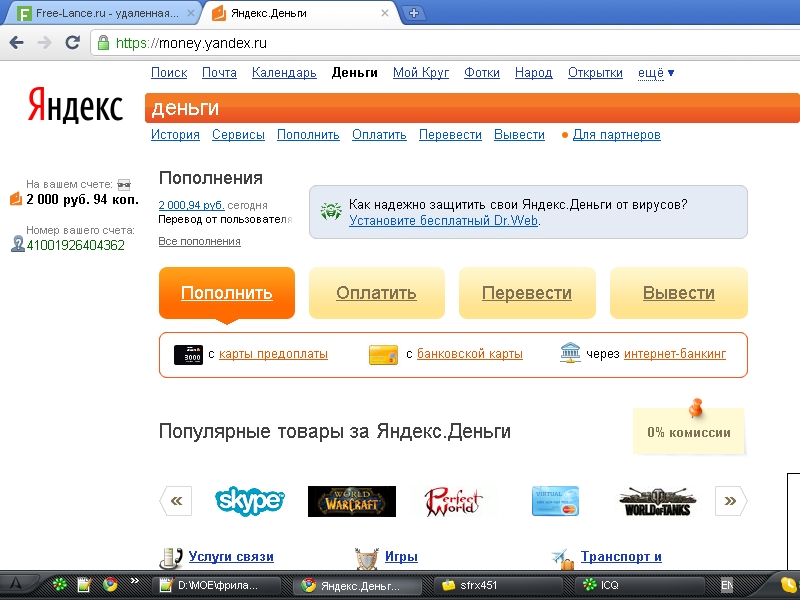The width and height of the screenshot is (800, 600).
Task: Open the История submenu link
Action: 175,135
